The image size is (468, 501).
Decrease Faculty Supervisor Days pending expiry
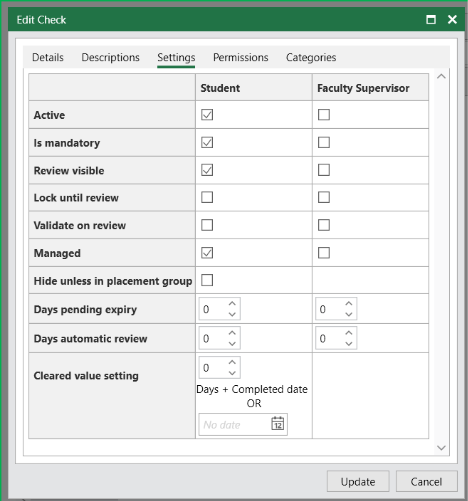(349, 314)
